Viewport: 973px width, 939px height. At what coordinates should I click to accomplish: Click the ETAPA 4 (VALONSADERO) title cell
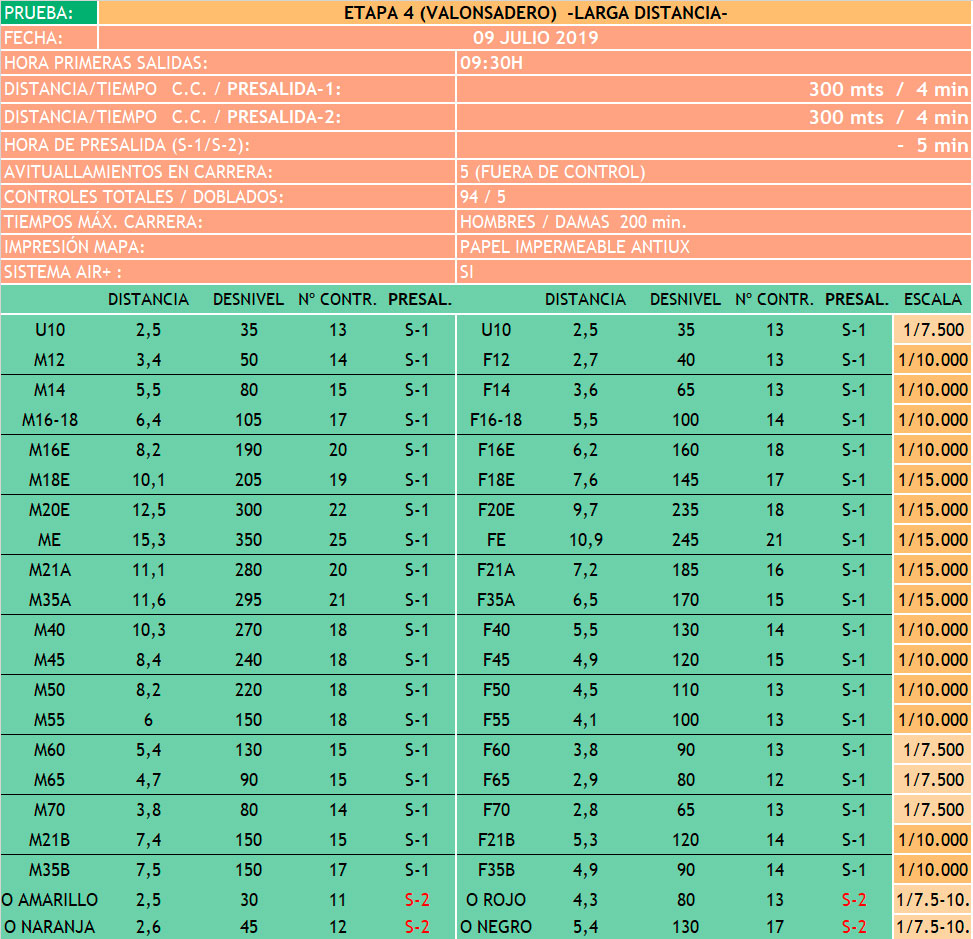535,13
